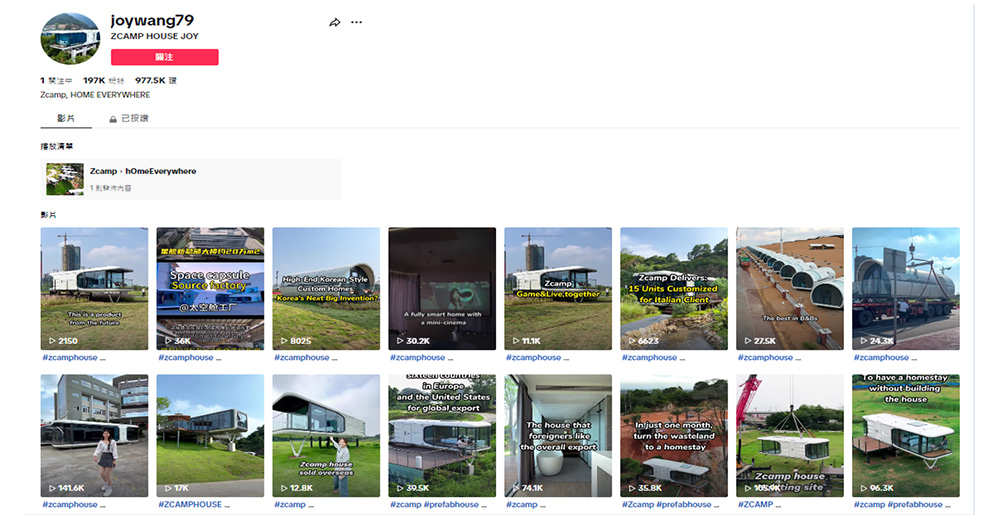
Task: Click #Zcamp #prefabhouse caption under 35.8K video
Action: pyautogui.click(x=671, y=504)
